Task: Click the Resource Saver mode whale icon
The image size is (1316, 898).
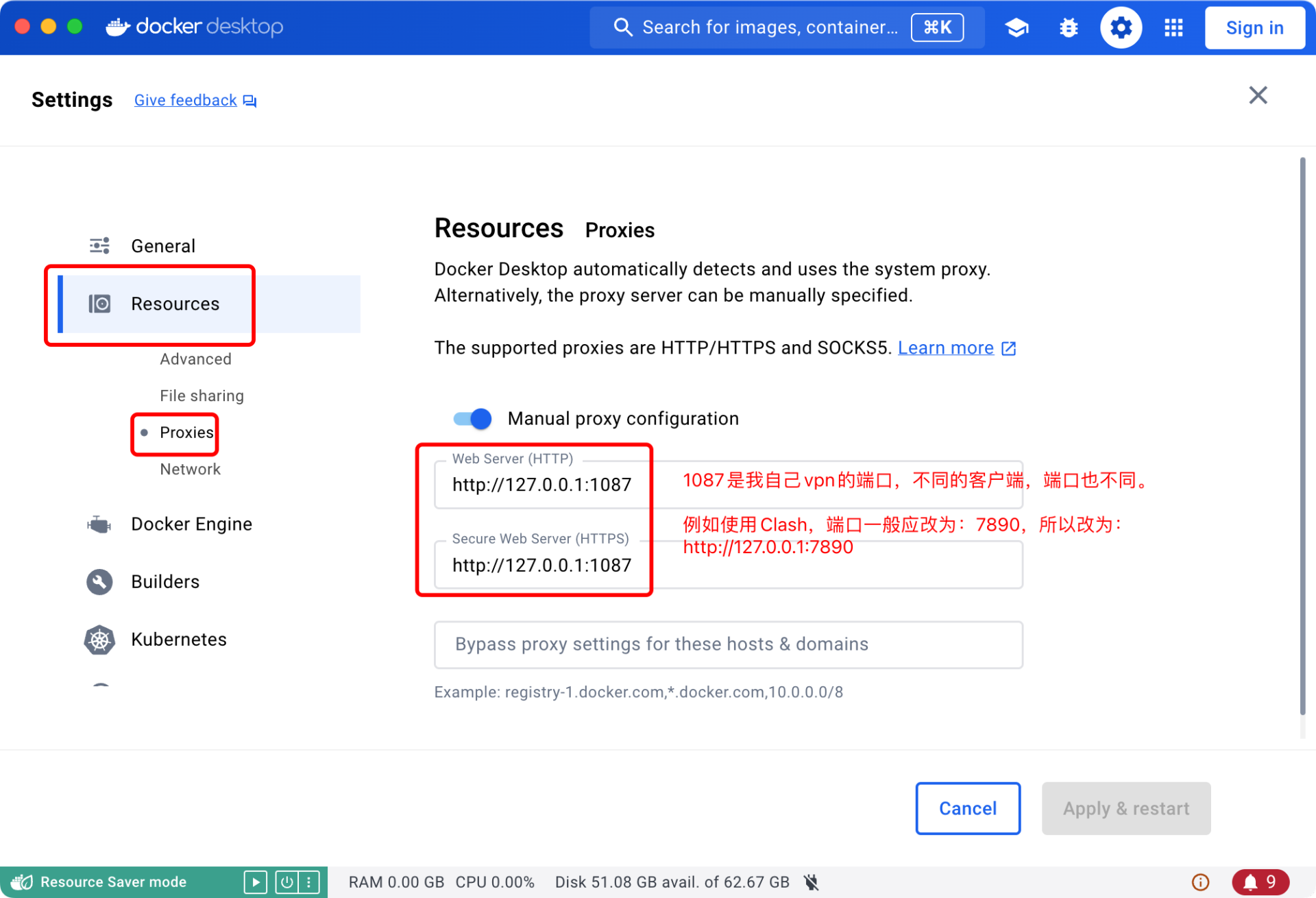Action: tap(22, 882)
